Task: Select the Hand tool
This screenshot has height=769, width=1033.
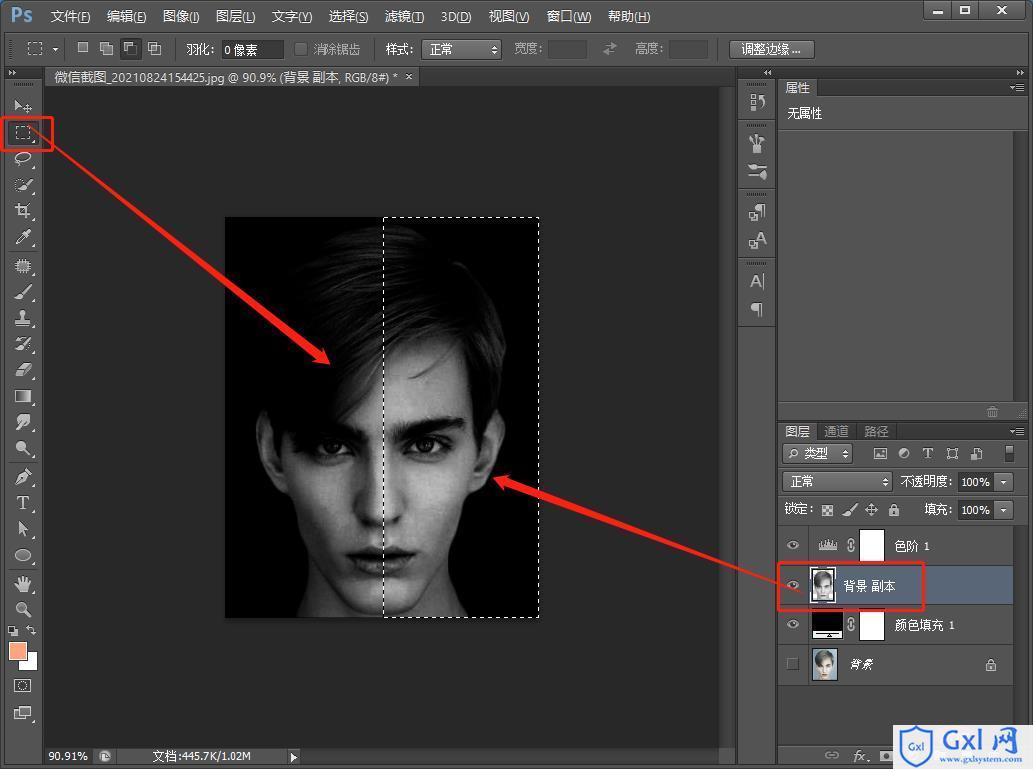Action: tap(23, 584)
